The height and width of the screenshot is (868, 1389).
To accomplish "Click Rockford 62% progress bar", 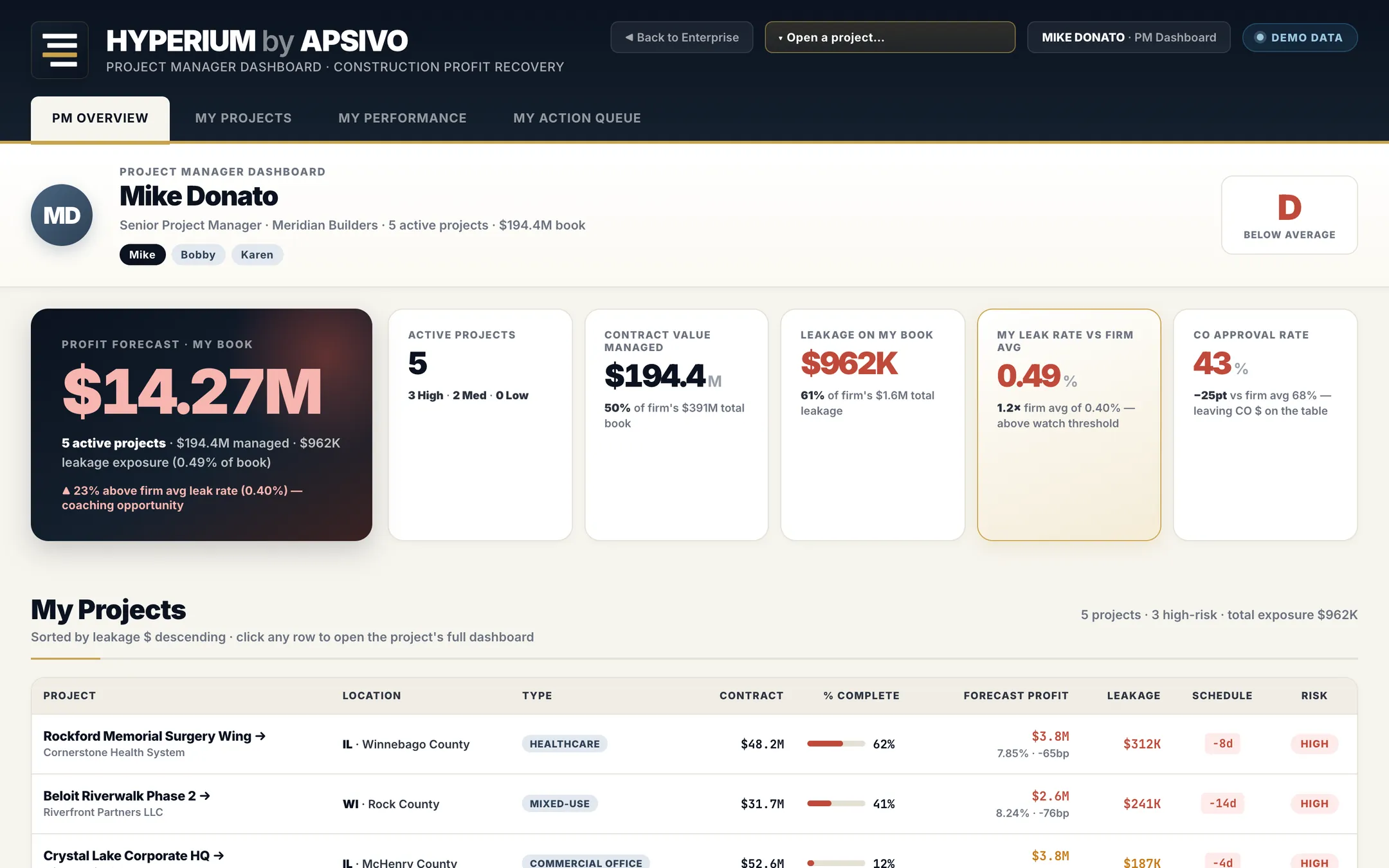I will 836,744.
